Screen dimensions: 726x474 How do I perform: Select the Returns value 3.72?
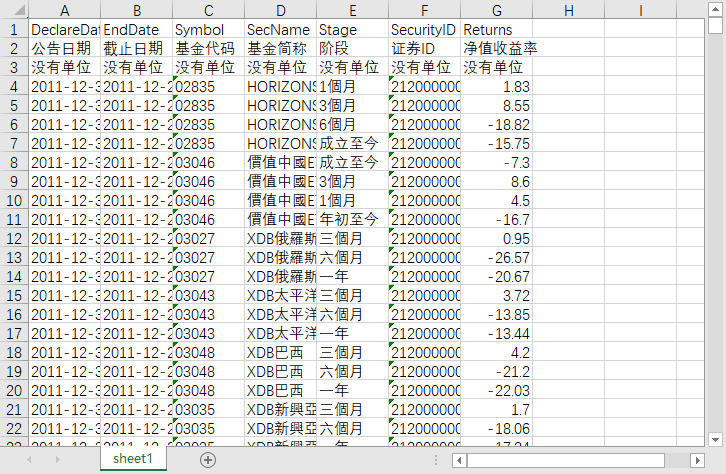coord(496,295)
